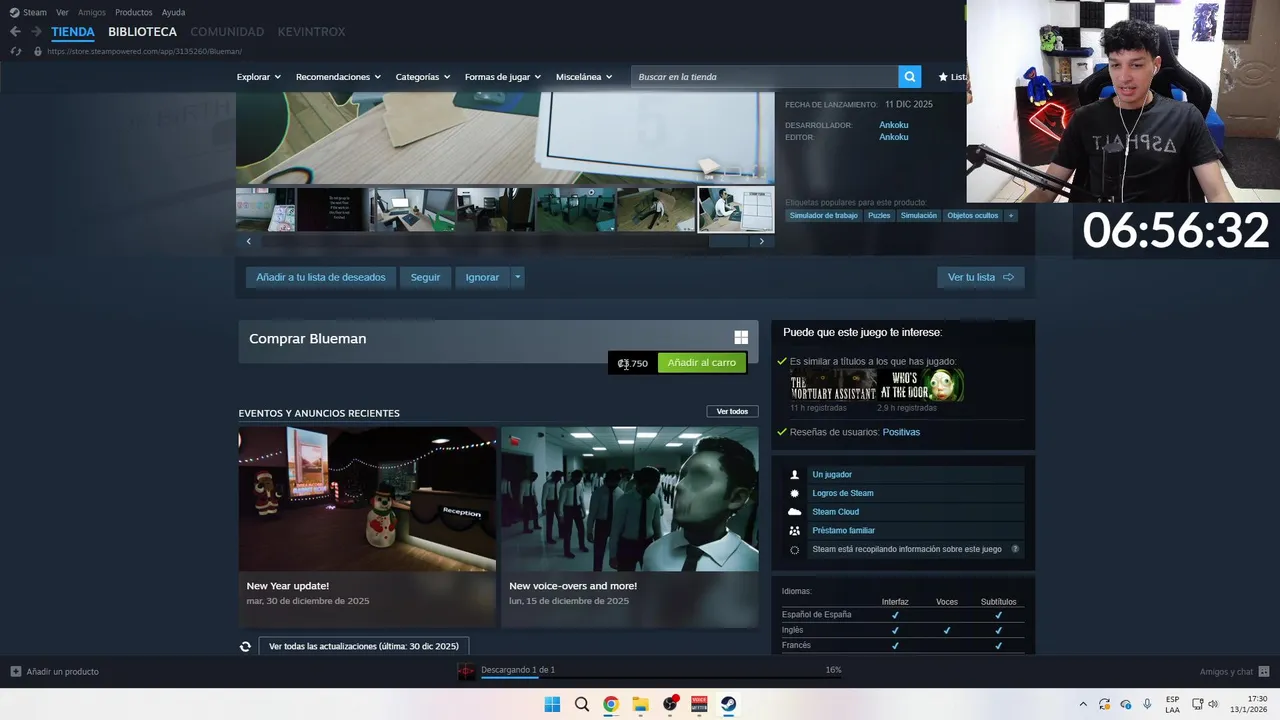Viewport: 1280px width, 720px height.
Task: Open the Positivas user reviews link
Action: coord(901,432)
